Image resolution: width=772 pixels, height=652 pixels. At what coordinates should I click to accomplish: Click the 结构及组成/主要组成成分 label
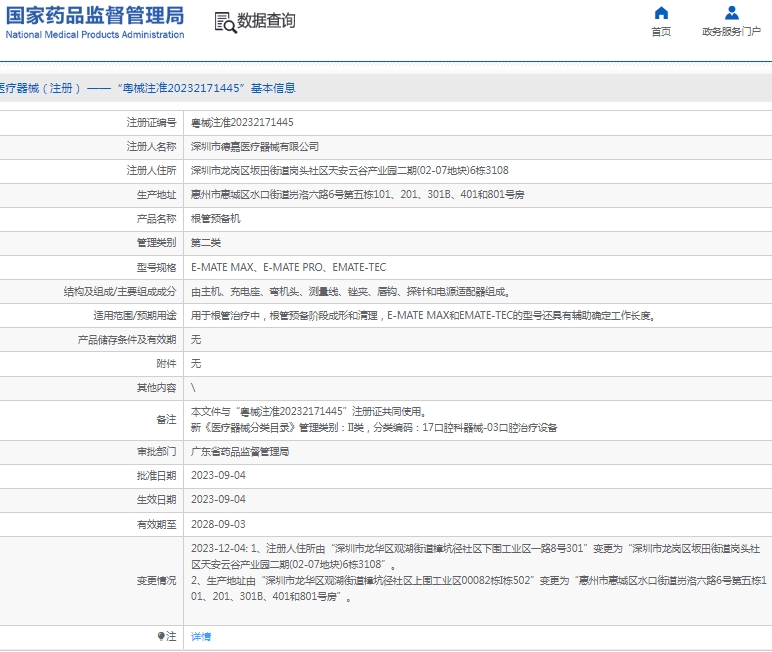click(x=120, y=292)
